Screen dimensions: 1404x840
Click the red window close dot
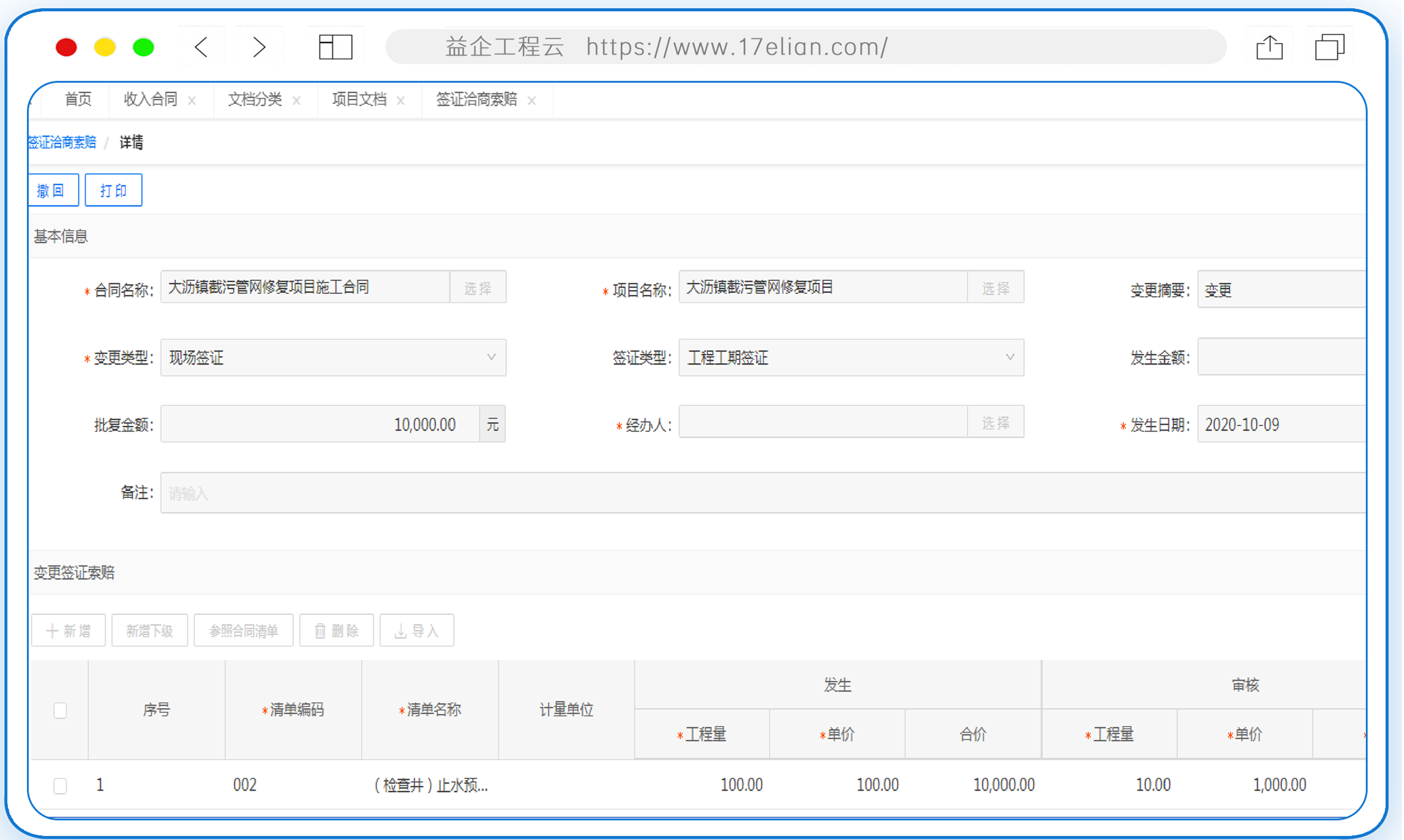pyautogui.click(x=66, y=47)
